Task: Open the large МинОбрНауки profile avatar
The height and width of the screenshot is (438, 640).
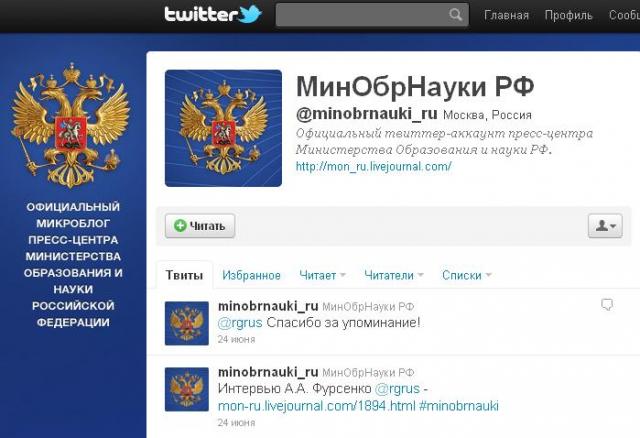Action: pos(223,128)
